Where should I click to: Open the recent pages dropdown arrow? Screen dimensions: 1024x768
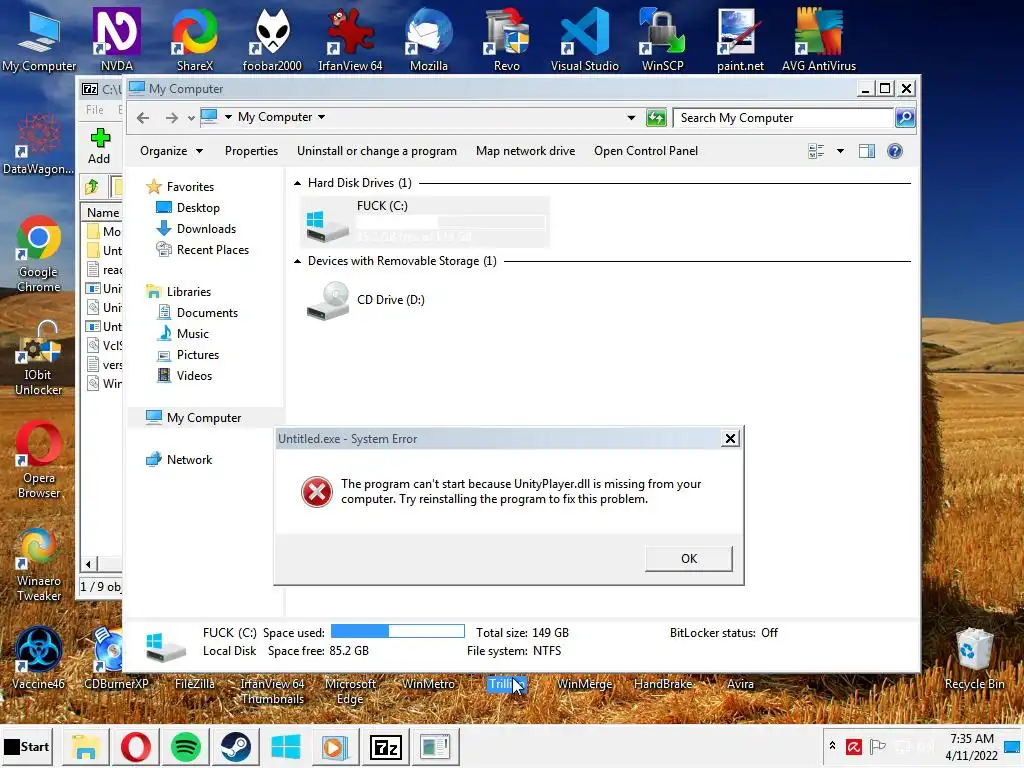[191, 118]
